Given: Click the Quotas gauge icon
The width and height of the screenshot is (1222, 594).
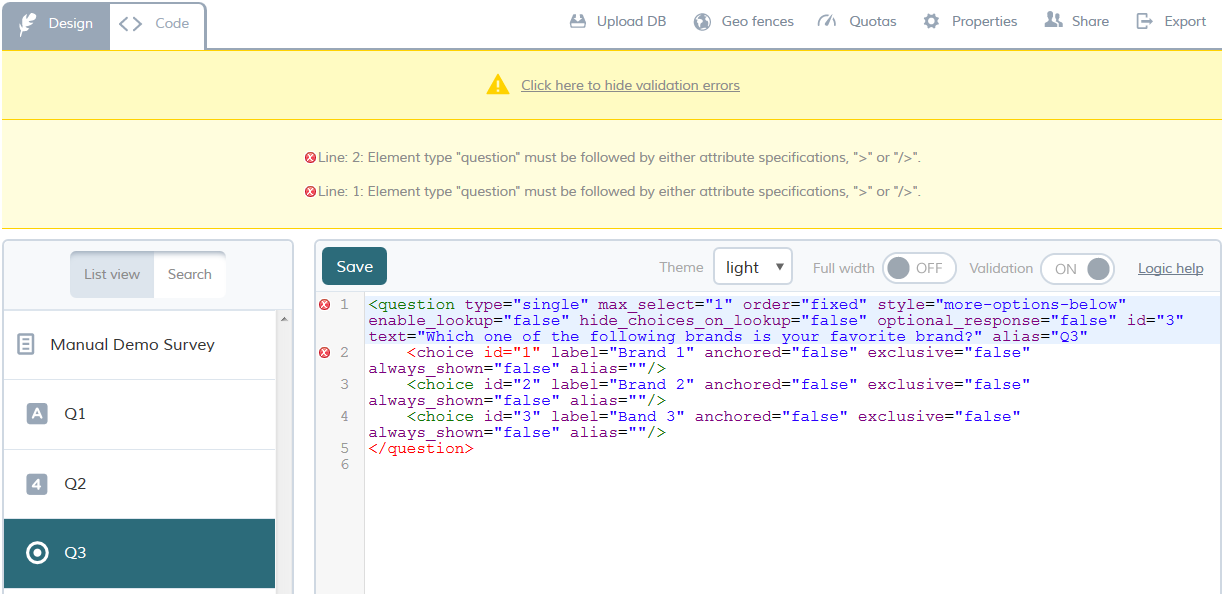Looking at the screenshot, I should (826, 21).
